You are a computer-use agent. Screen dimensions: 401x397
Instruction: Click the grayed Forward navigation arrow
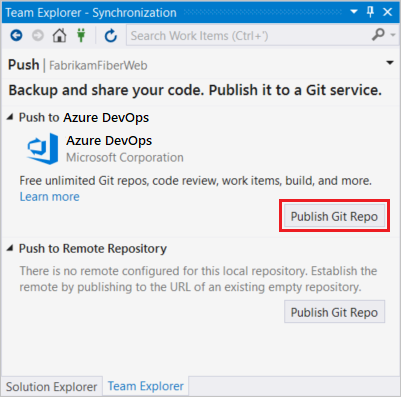click(x=38, y=35)
